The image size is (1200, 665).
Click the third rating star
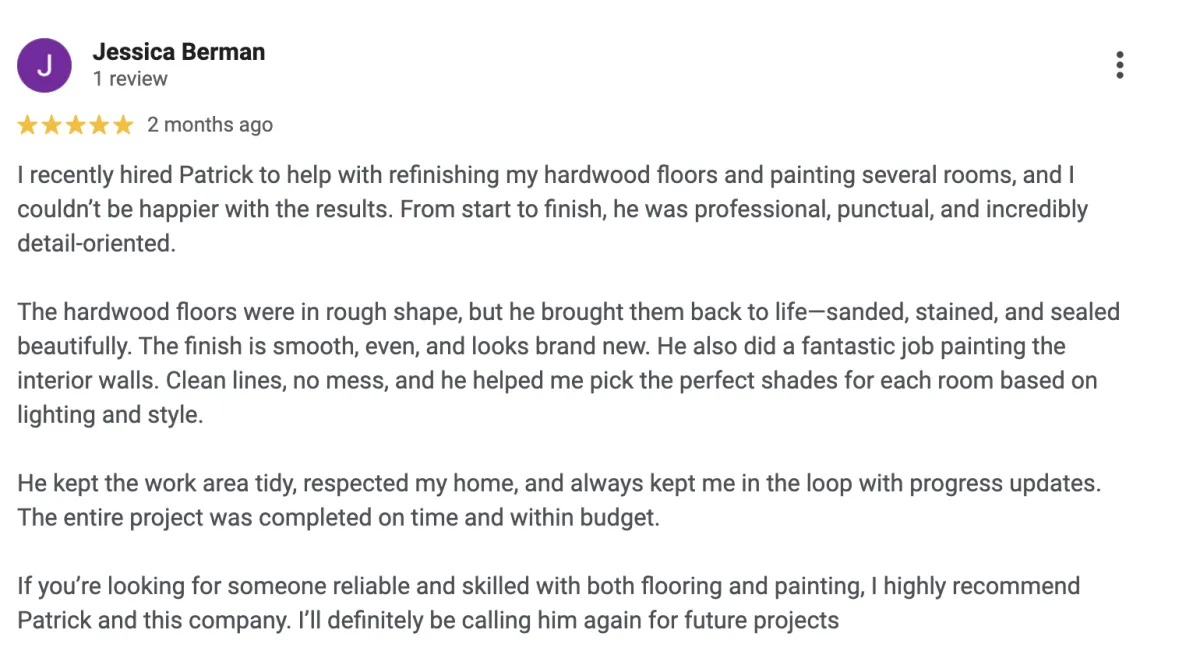tap(75, 125)
